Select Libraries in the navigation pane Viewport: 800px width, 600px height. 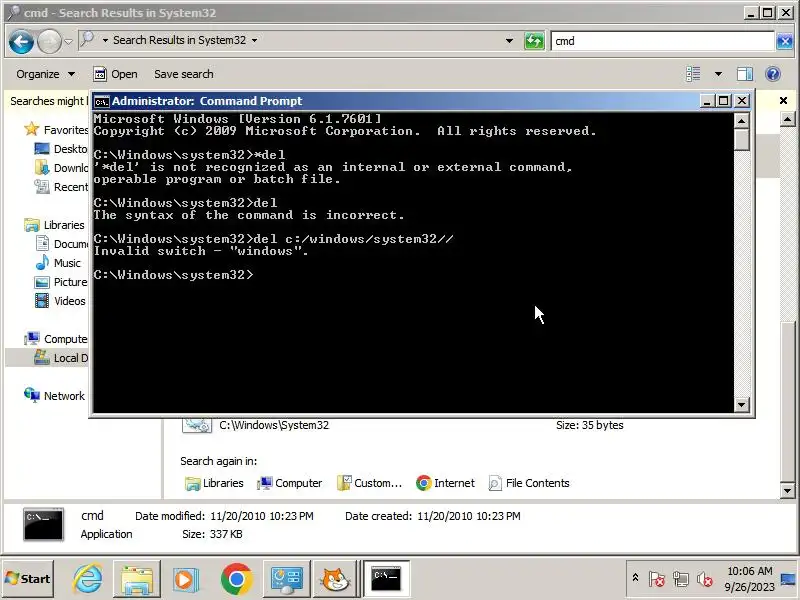pos(54,224)
